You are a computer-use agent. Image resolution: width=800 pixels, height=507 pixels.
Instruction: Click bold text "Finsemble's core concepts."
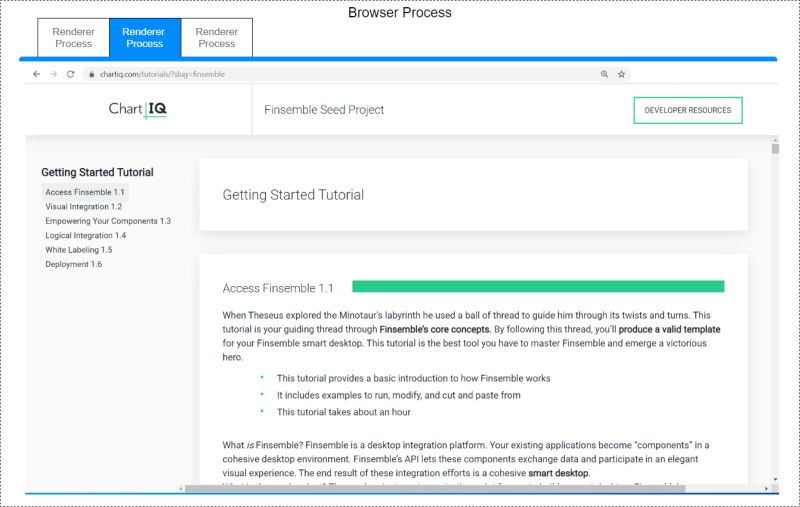(435, 329)
